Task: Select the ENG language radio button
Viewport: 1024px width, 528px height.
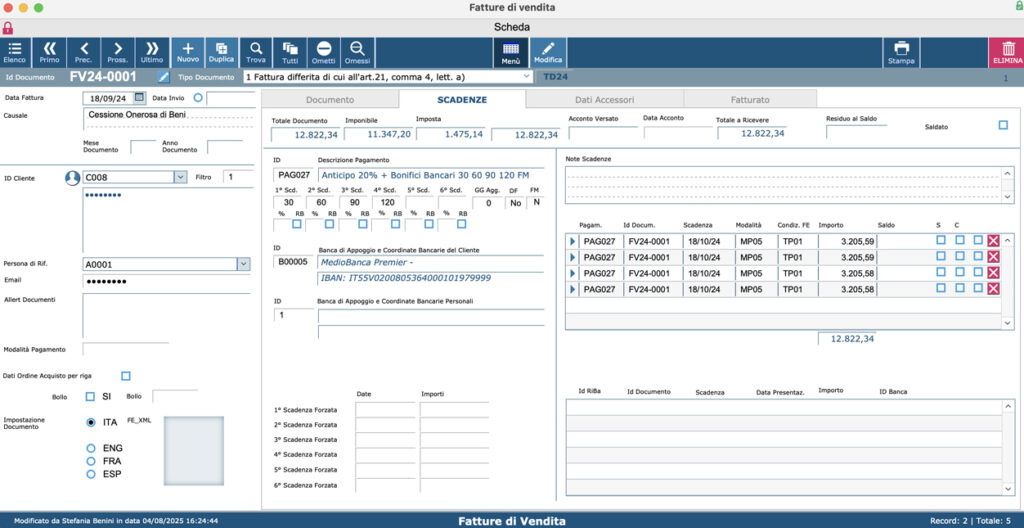Action: [x=91, y=448]
